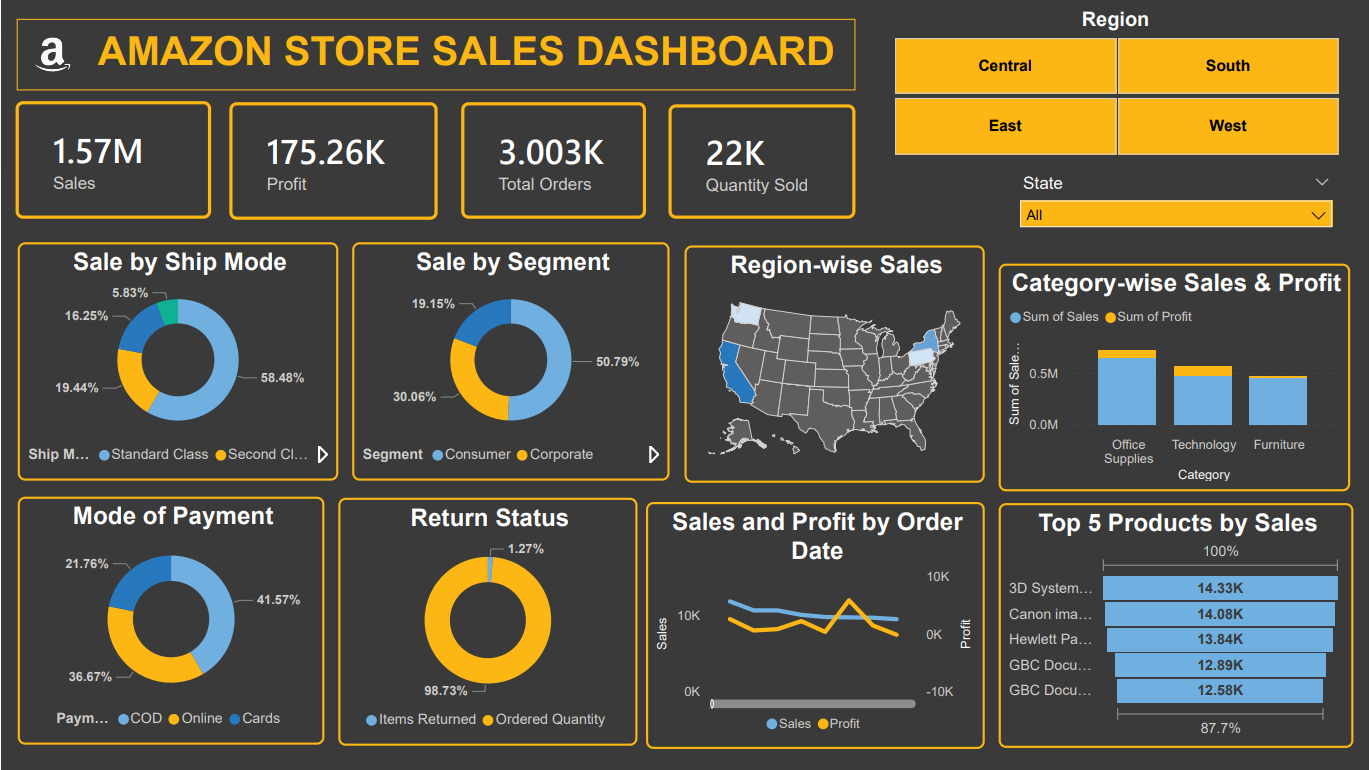Viewport: 1370px width, 770px height.
Task: Click Cards legend entry in Payment chart
Action: (255, 719)
